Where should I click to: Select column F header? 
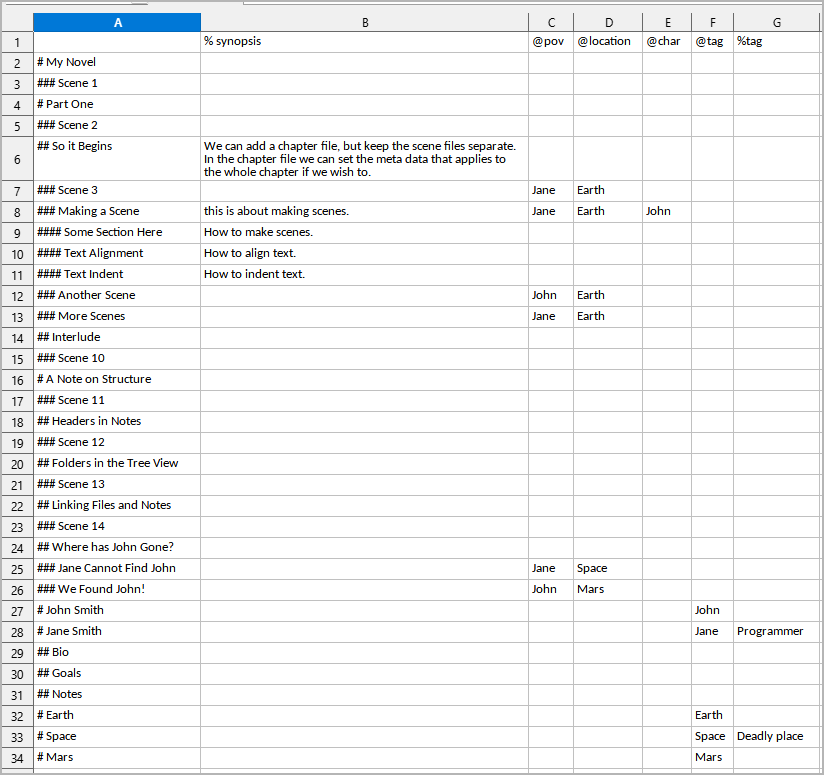[713, 23]
